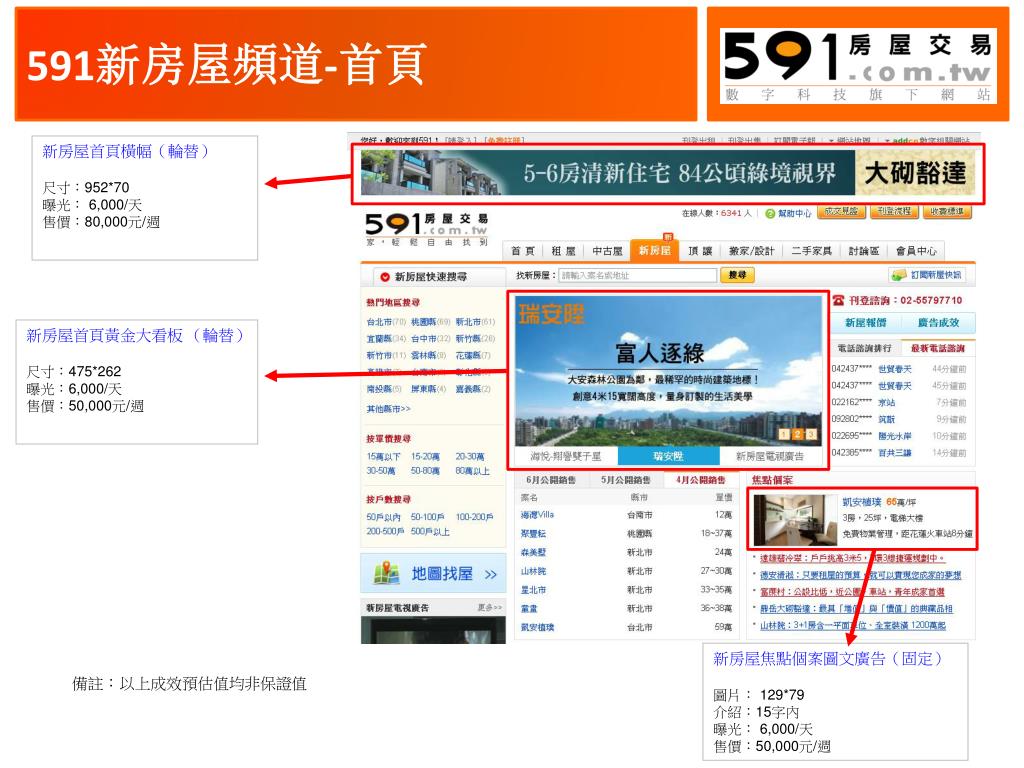Select the 15萬以下 unit price filter
Image resolution: width=1024 pixels, height=768 pixels.
(383, 456)
